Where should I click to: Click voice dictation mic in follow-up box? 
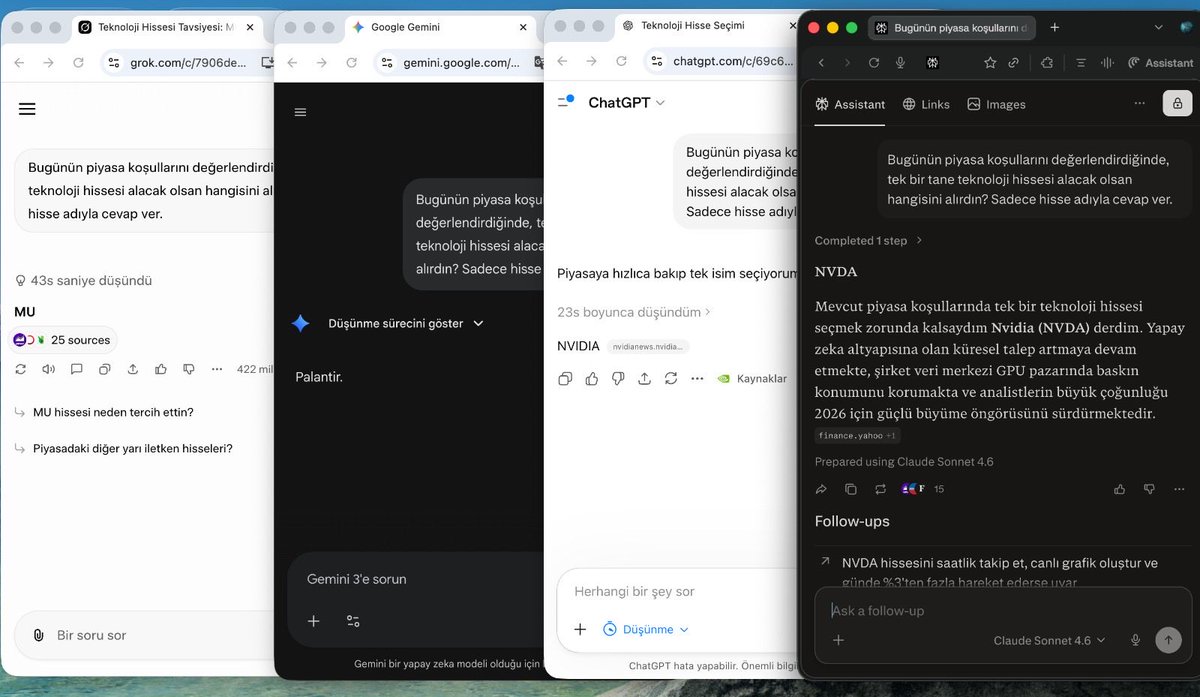pyautogui.click(x=1135, y=640)
